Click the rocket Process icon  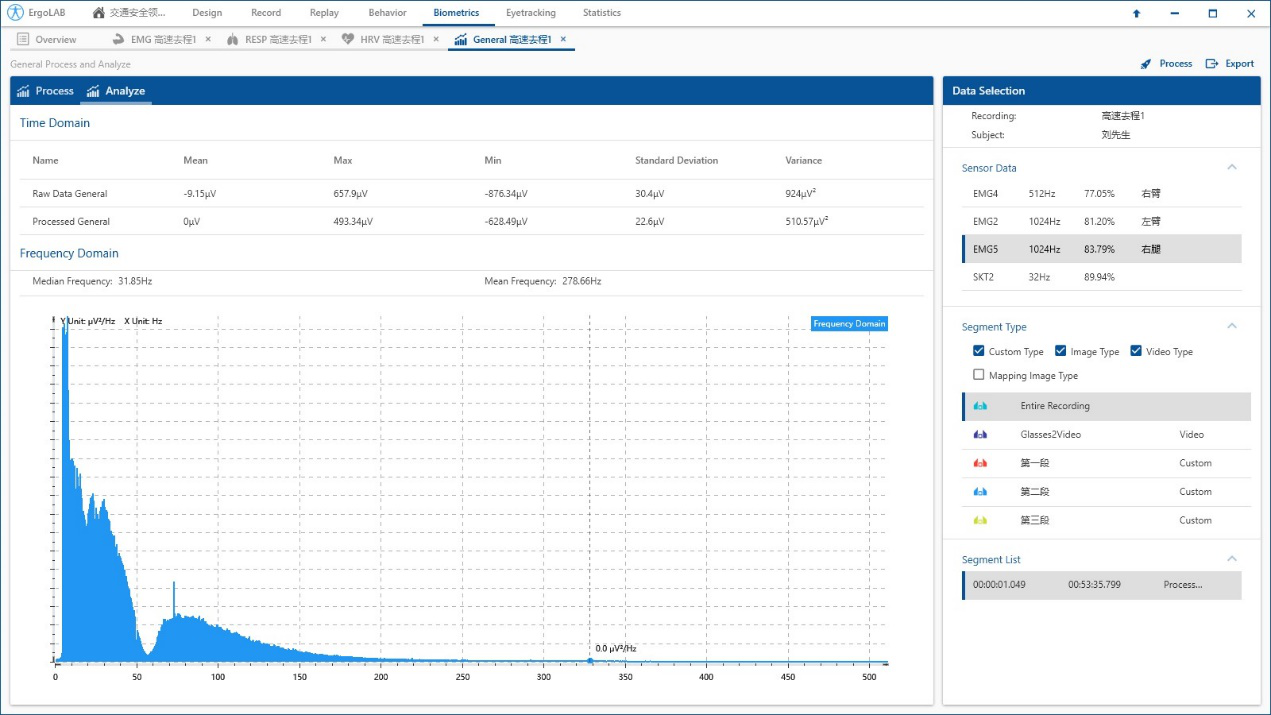point(1146,64)
